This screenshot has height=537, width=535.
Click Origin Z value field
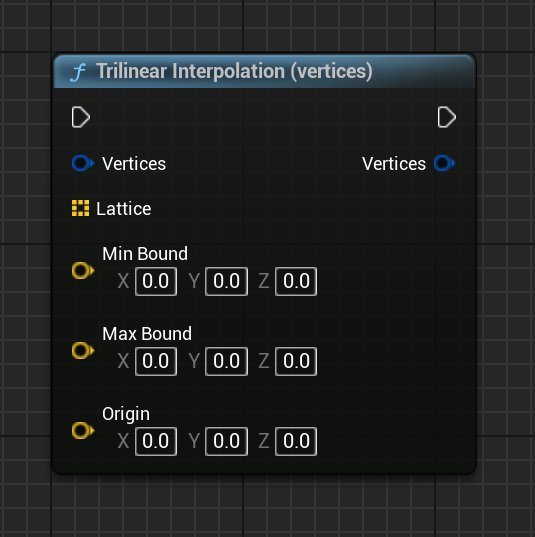click(x=296, y=441)
